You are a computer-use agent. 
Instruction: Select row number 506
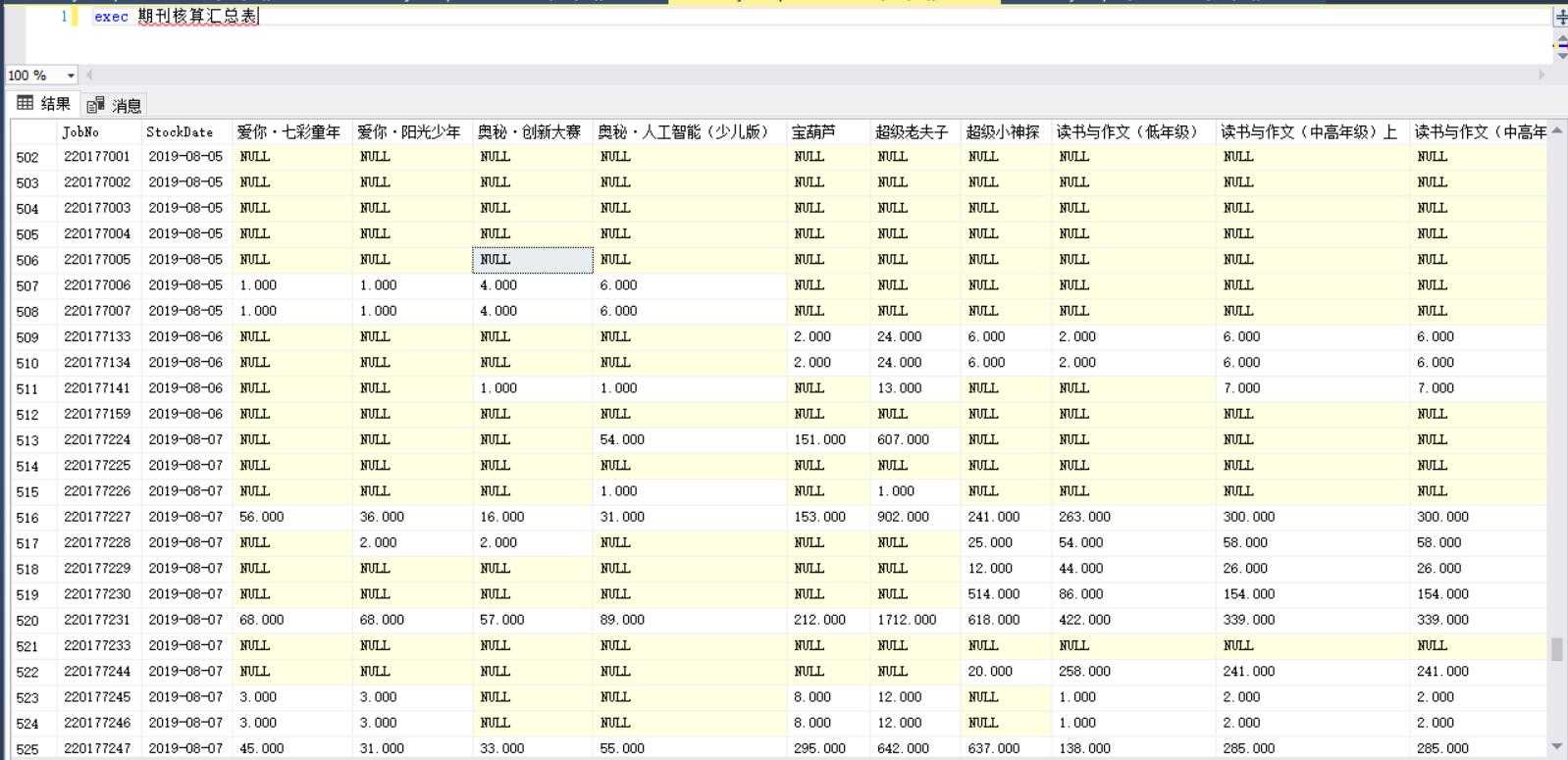[x=33, y=260]
